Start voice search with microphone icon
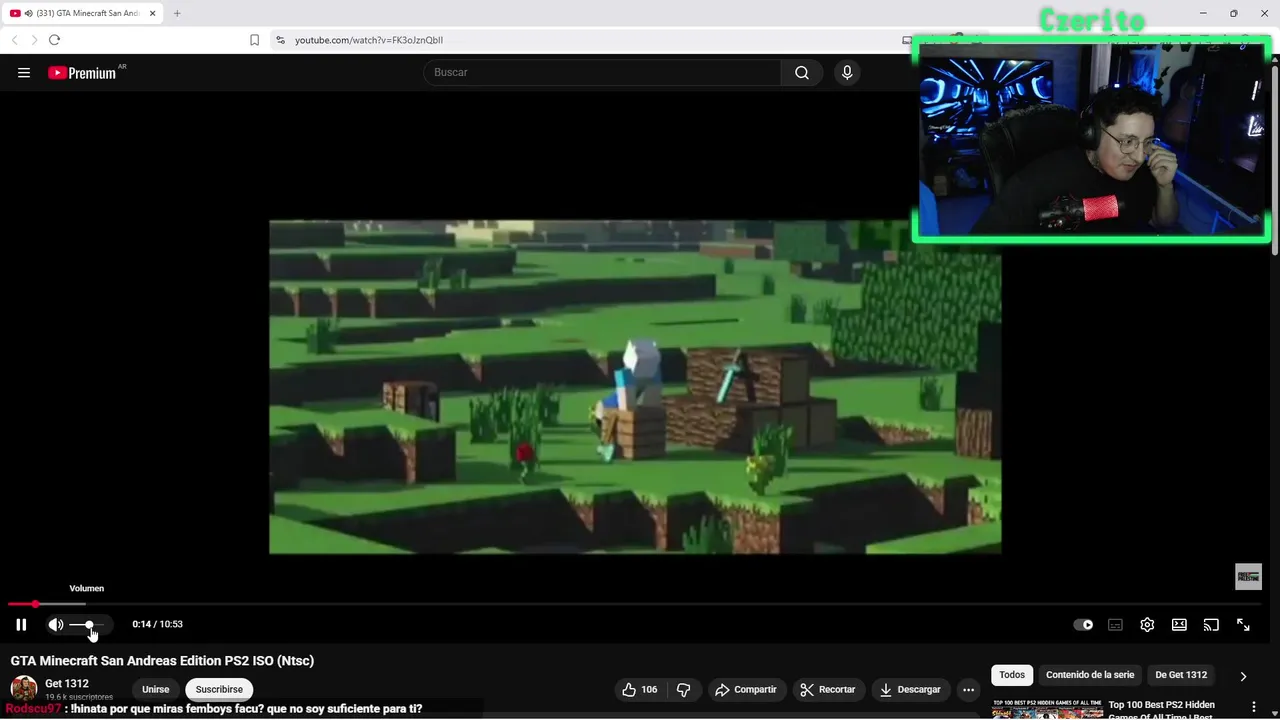 tap(847, 72)
